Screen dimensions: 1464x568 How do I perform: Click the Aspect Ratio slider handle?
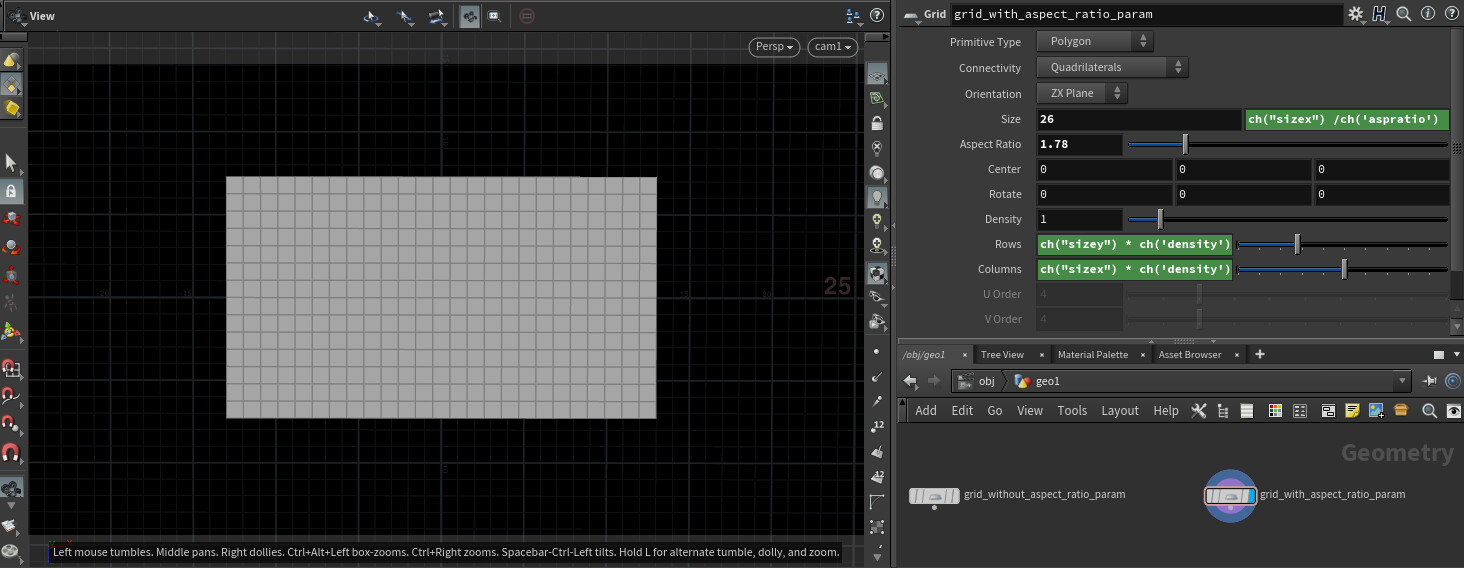coord(1185,144)
